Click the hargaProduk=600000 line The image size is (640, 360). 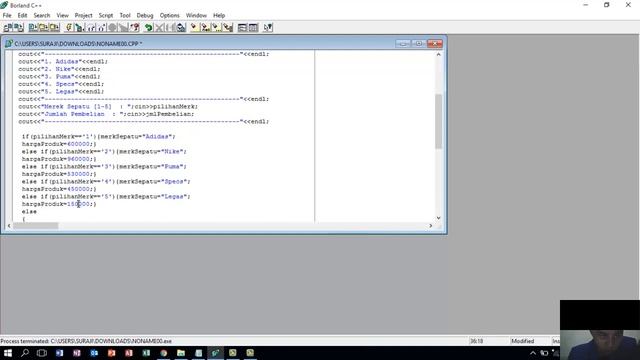tap(59, 144)
